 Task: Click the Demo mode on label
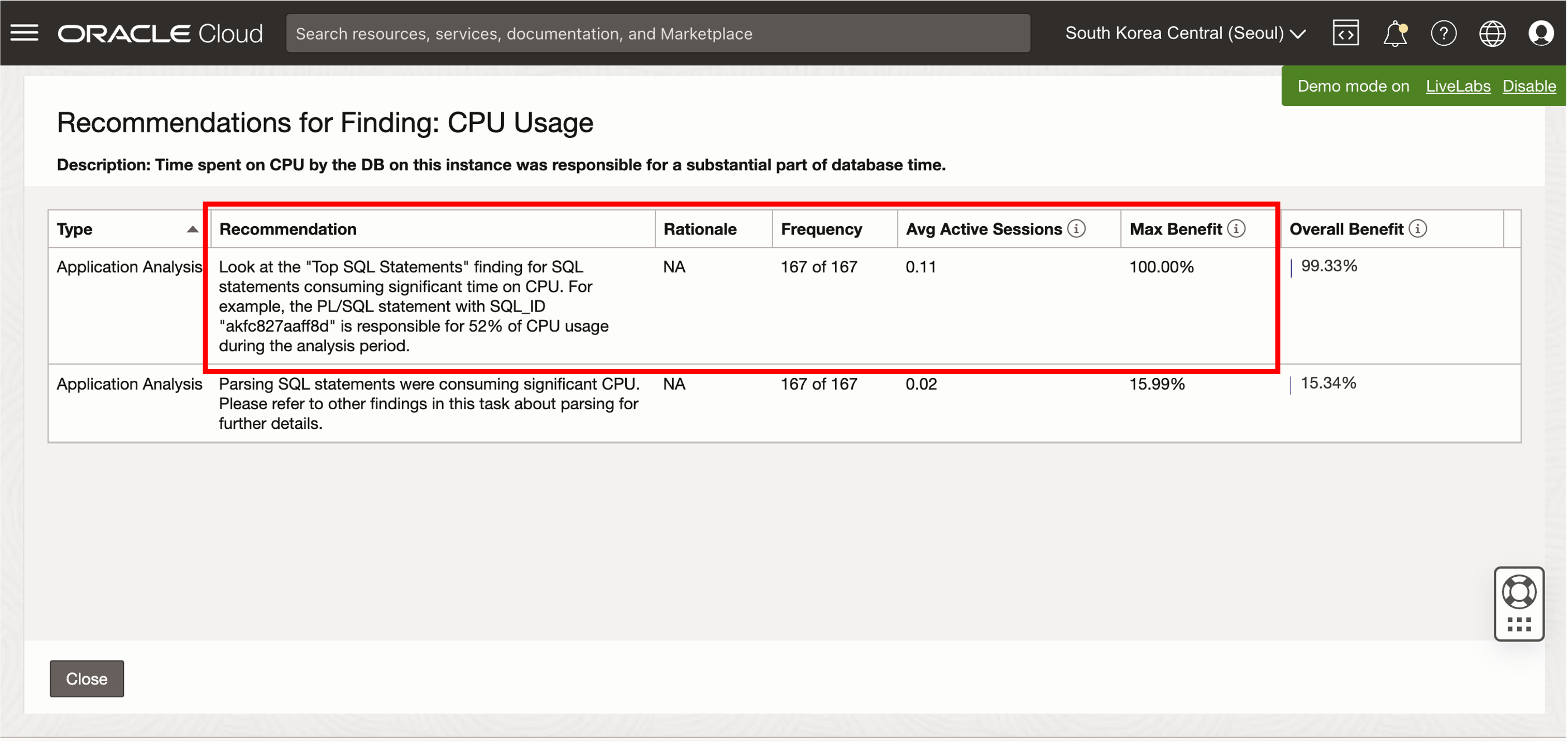point(1353,86)
